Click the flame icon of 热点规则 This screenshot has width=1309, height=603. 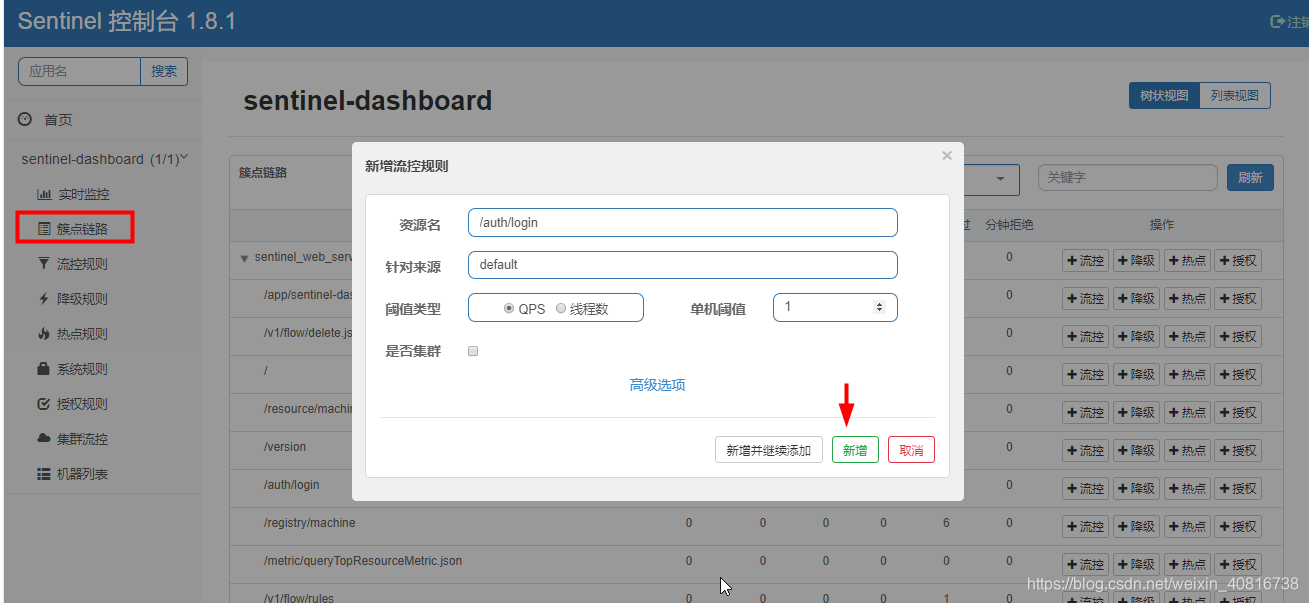click(43, 334)
